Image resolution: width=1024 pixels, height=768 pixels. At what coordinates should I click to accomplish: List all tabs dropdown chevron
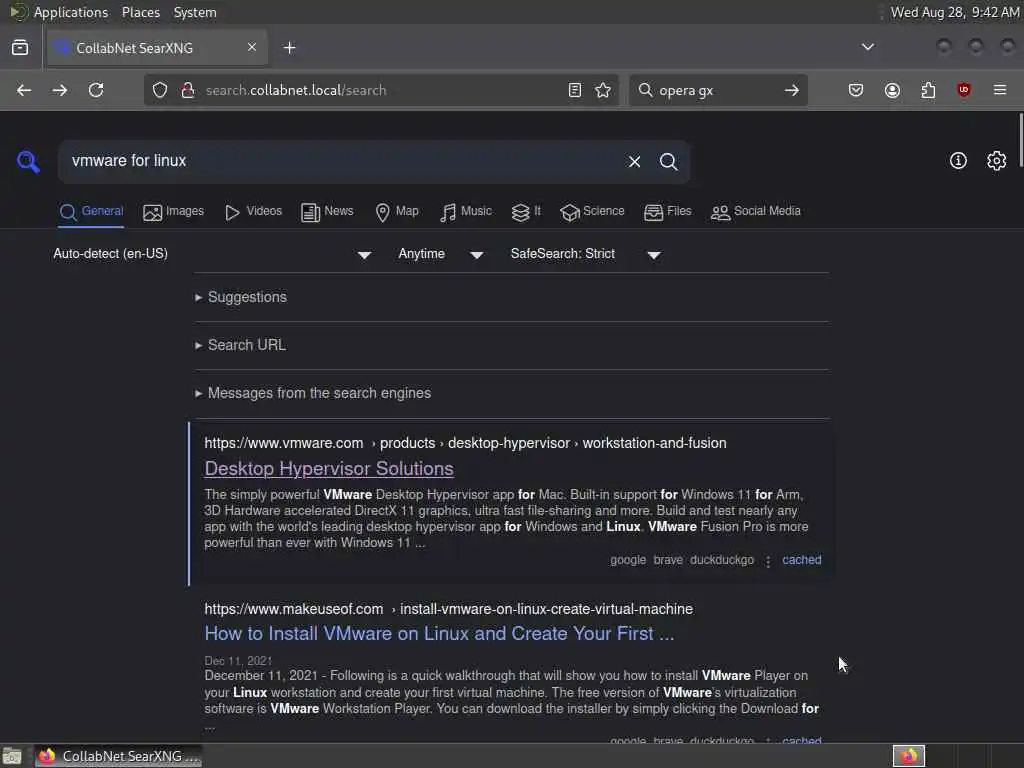pyautogui.click(x=868, y=47)
